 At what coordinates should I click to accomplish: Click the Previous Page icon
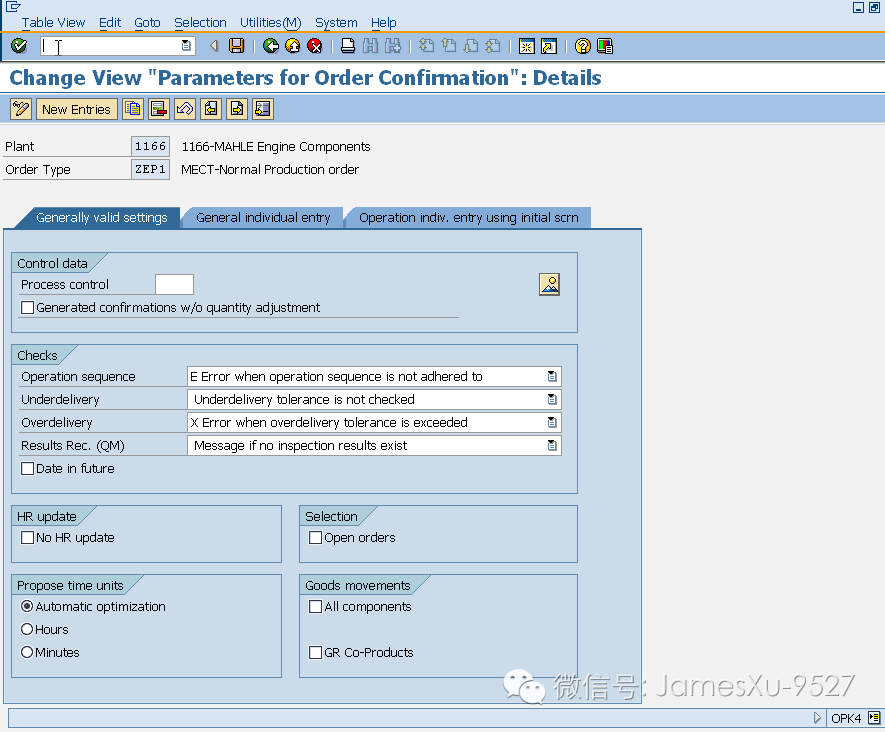tap(449, 46)
